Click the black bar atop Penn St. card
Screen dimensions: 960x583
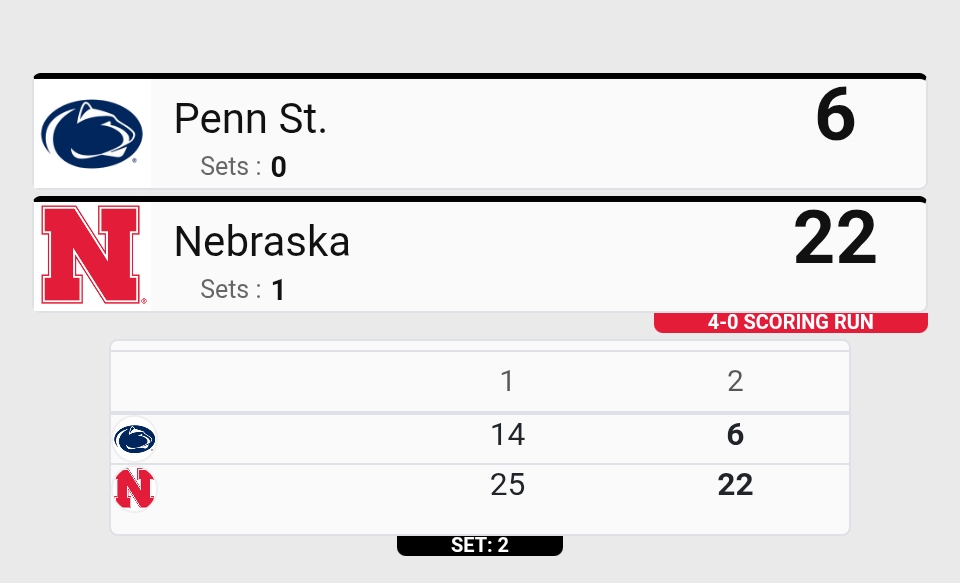point(480,76)
